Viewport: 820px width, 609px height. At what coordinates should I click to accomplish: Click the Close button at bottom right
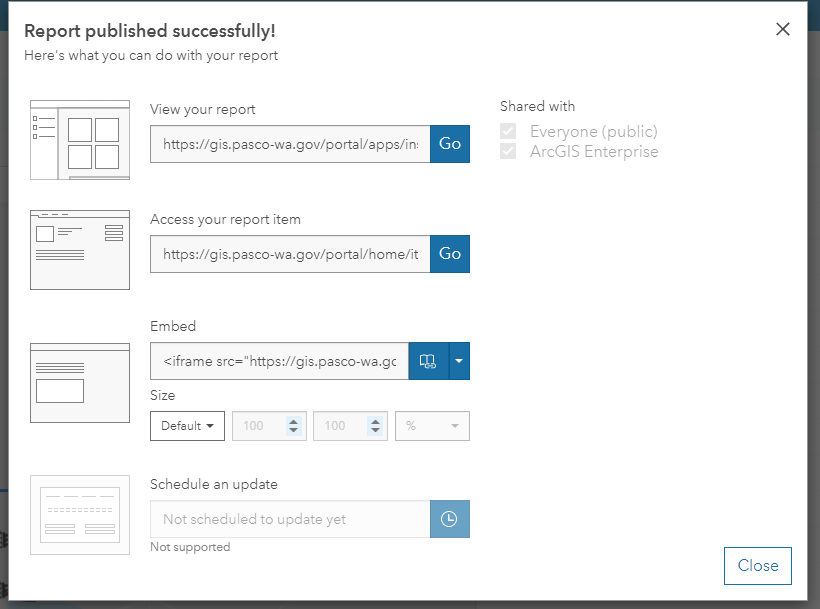click(x=757, y=565)
